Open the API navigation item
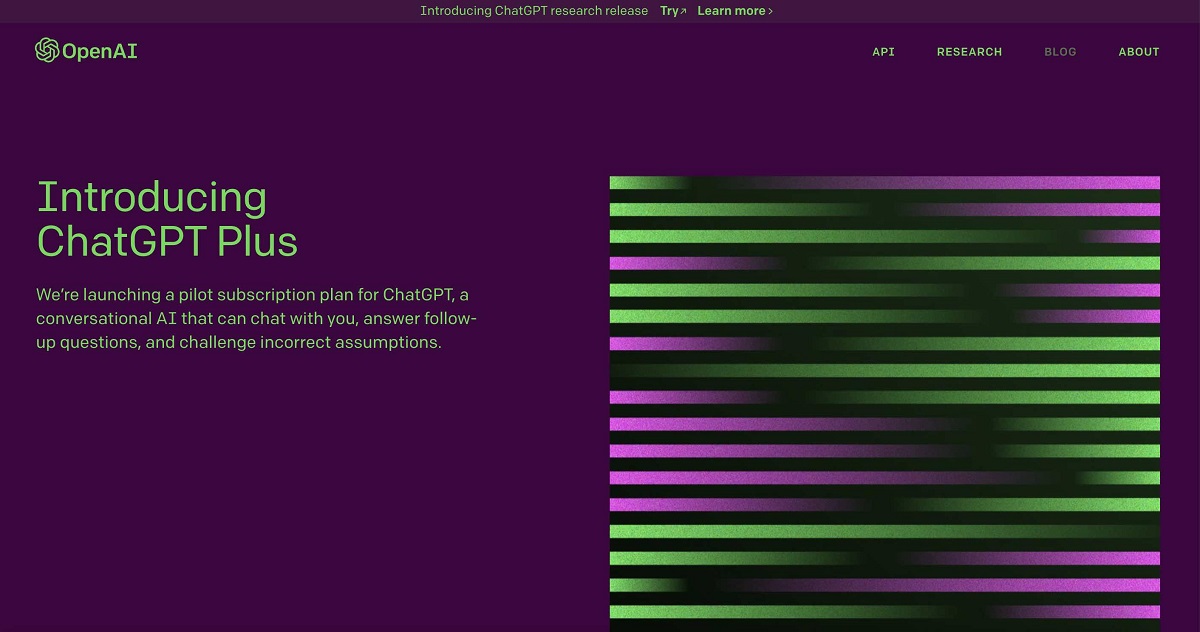Image resolution: width=1200 pixels, height=632 pixels. [x=883, y=51]
